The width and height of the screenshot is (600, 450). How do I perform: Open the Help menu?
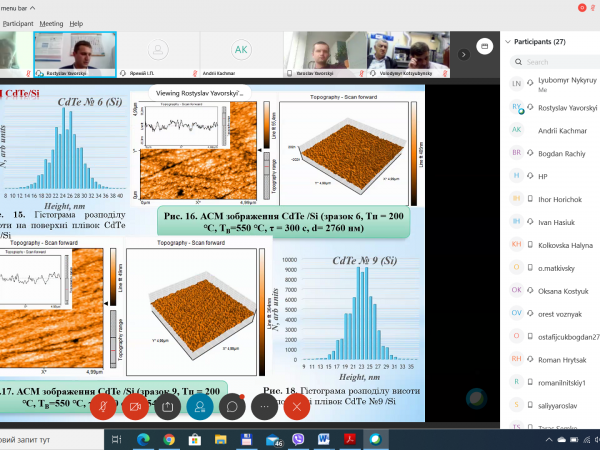point(77,22)
